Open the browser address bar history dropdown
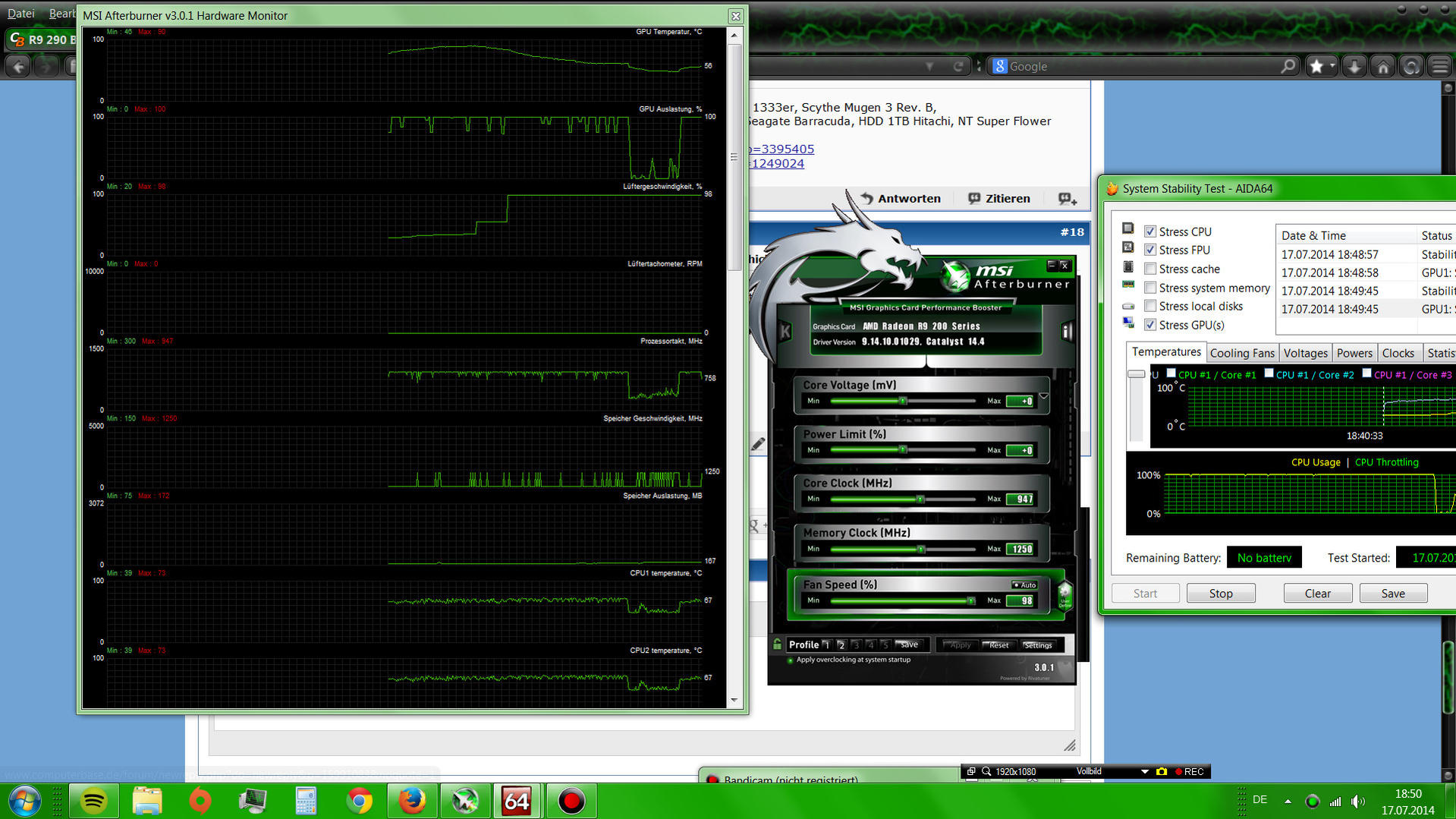Viewport: 1456px width, 819px height. (x=929, y=67)
